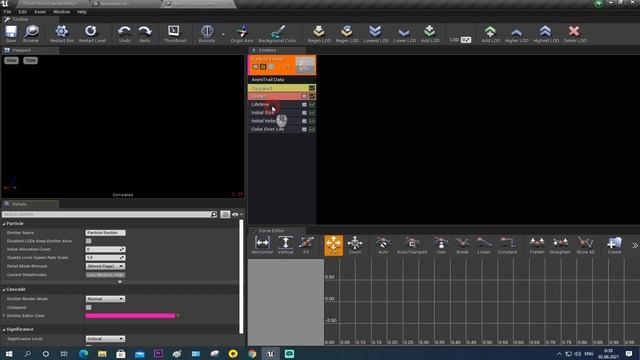Click the Emitter Editor Color pink swatch
The width and height of the screenshot is (640, 360).
click(x=130, y=316)
